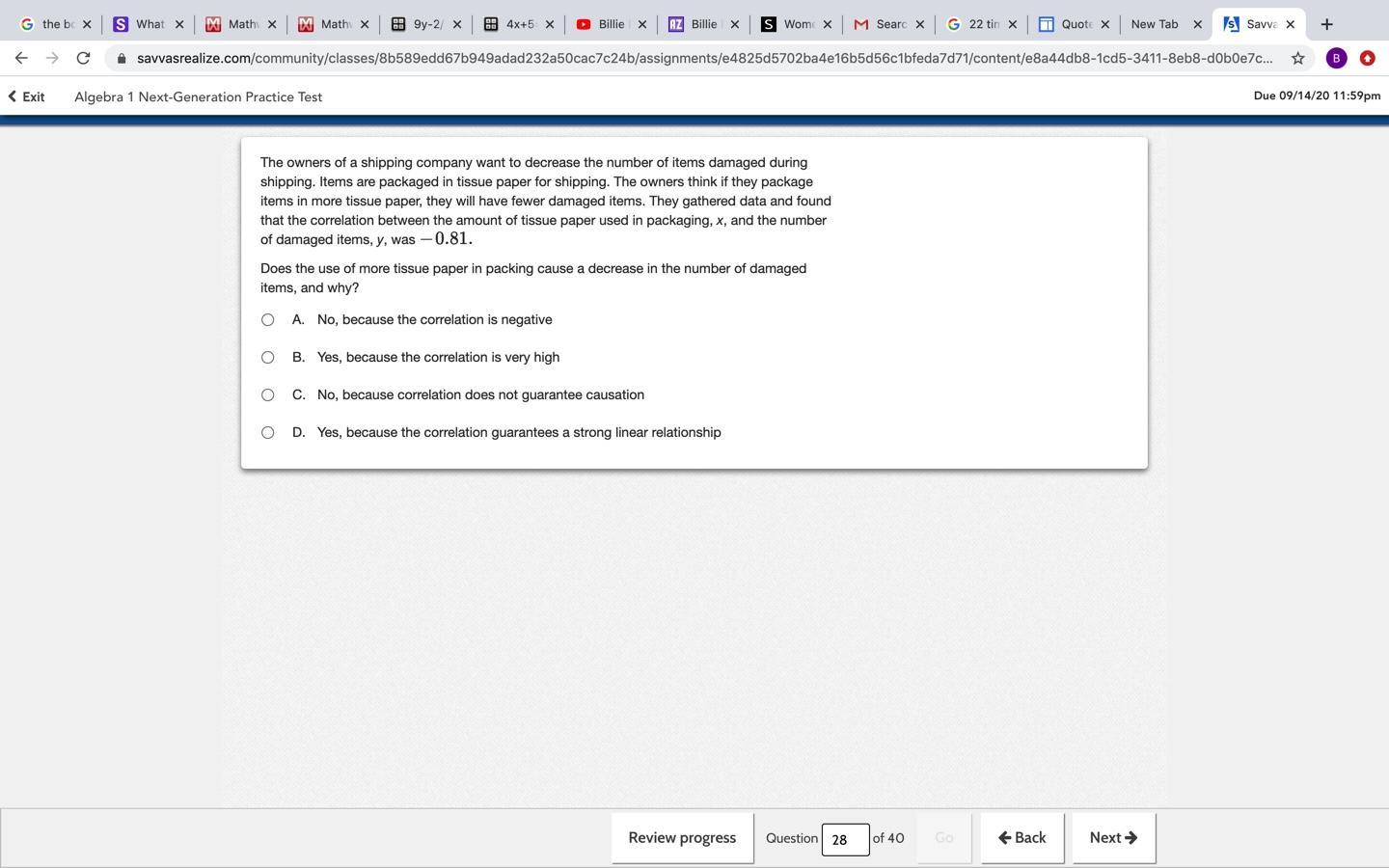View site information via the lock icon
Image resolution: width=1389 pixels, height=868 pixels.
pos(121,59)
